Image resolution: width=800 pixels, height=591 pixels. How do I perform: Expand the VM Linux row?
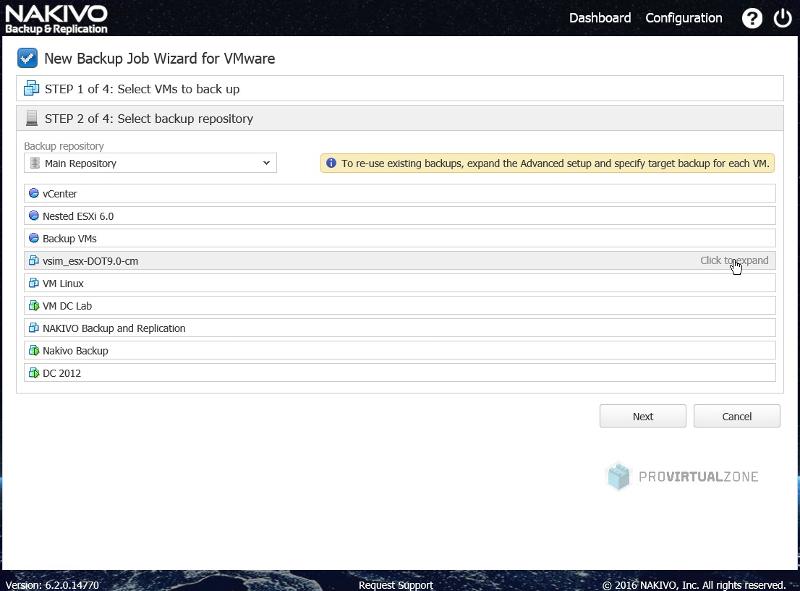coord(399,283)
